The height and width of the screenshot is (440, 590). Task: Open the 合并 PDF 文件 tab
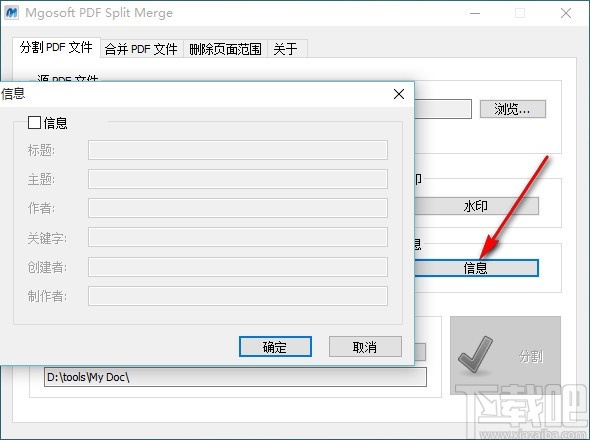141,49
